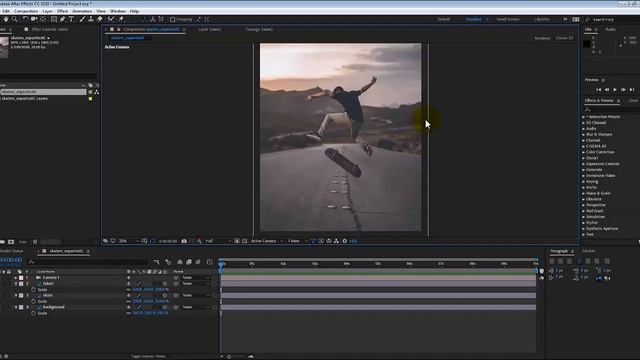Expand the Noise & Grain effects category
The width and height of the screenshot is (640, 360).
[584, 193]
